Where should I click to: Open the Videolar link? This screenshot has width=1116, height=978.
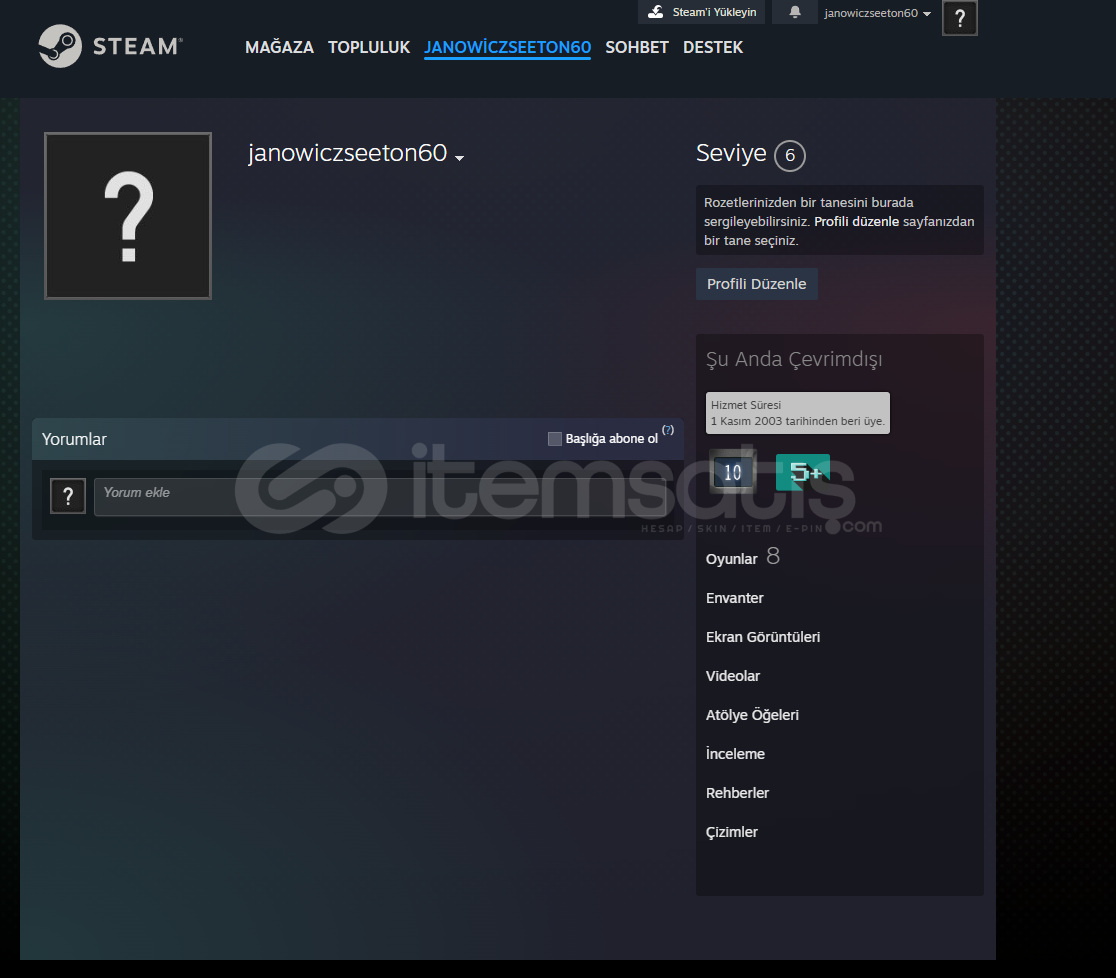click(732, 676)
